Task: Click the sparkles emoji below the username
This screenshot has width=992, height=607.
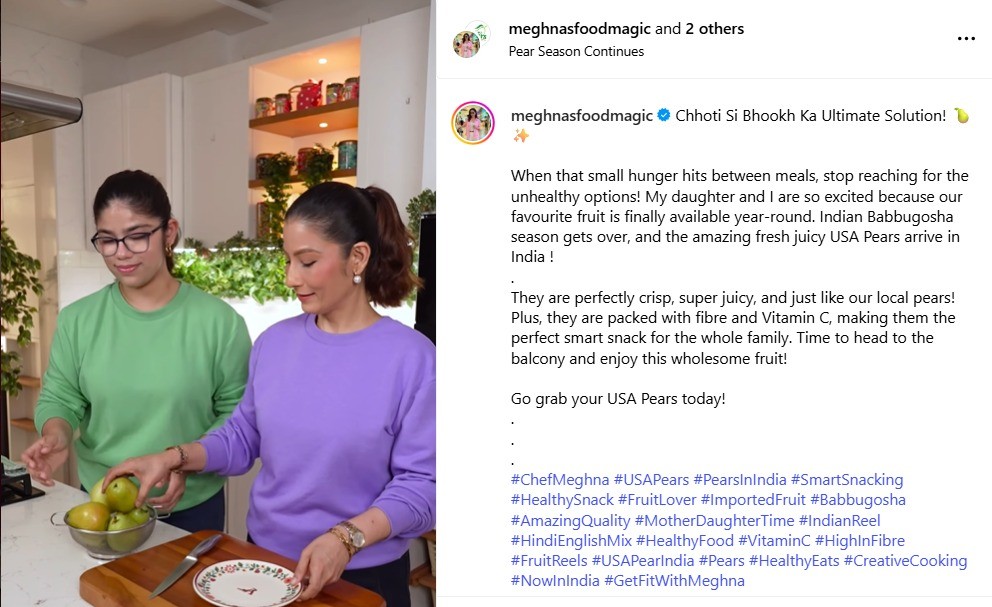Action: (521, 135)
